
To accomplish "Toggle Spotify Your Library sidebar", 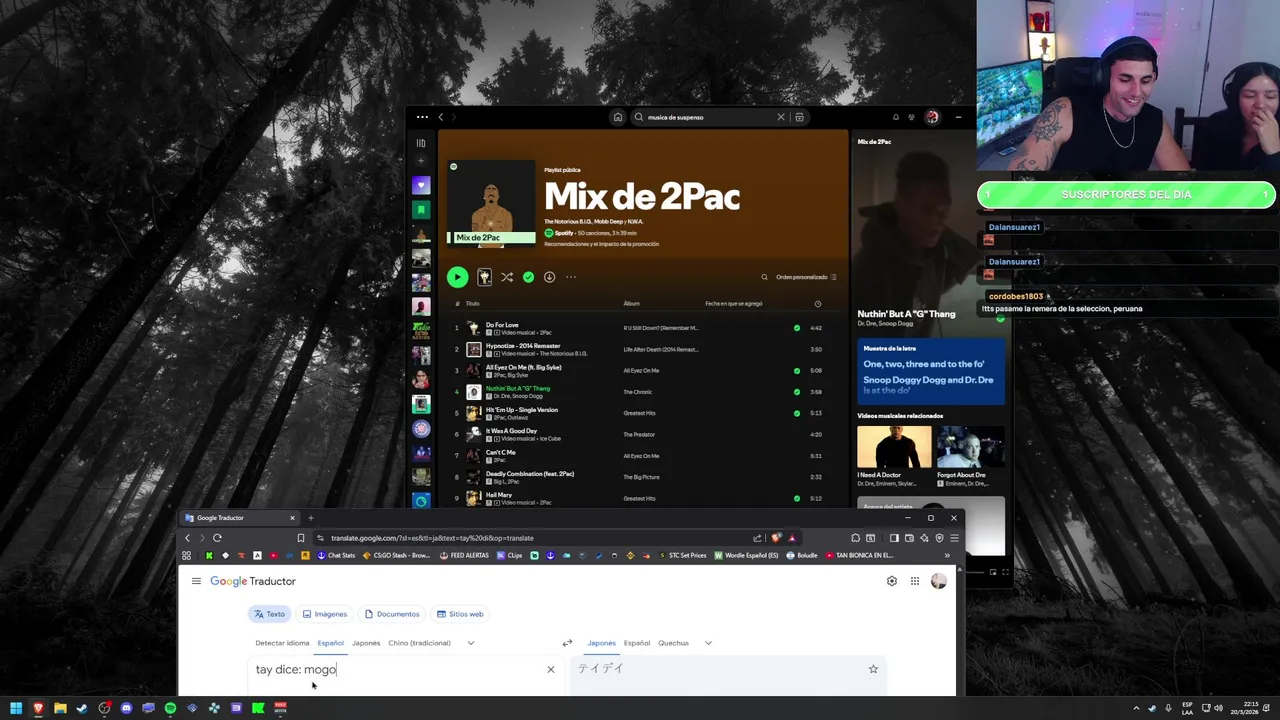I will 421,143.
